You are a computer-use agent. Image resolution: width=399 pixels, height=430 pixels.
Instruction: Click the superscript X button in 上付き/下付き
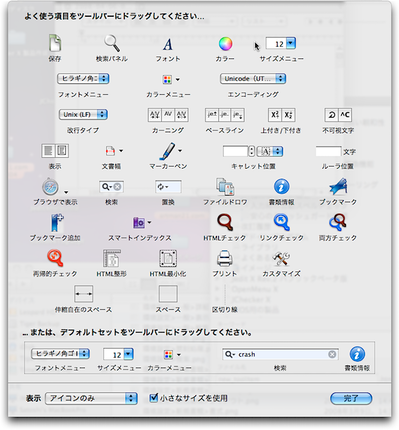pyautogui.click(x=275, y=115)
